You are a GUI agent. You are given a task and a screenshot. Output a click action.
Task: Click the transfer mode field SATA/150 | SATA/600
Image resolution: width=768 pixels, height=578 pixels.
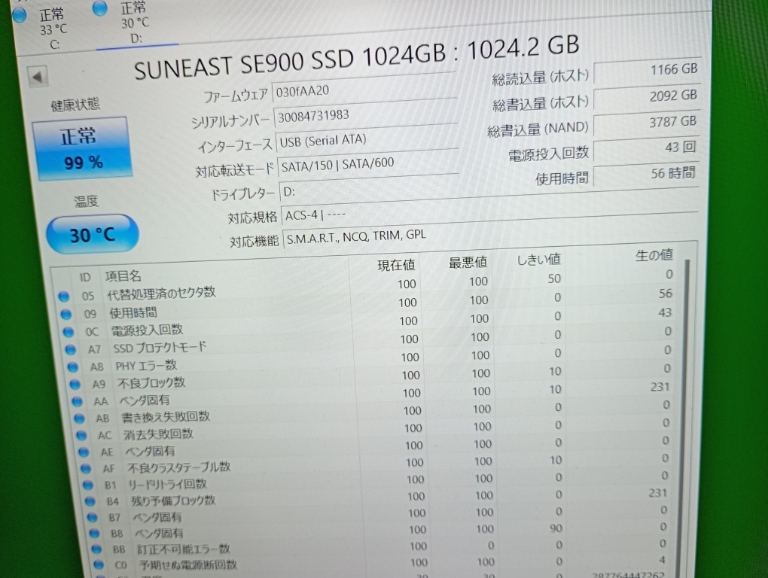(368, 163)
